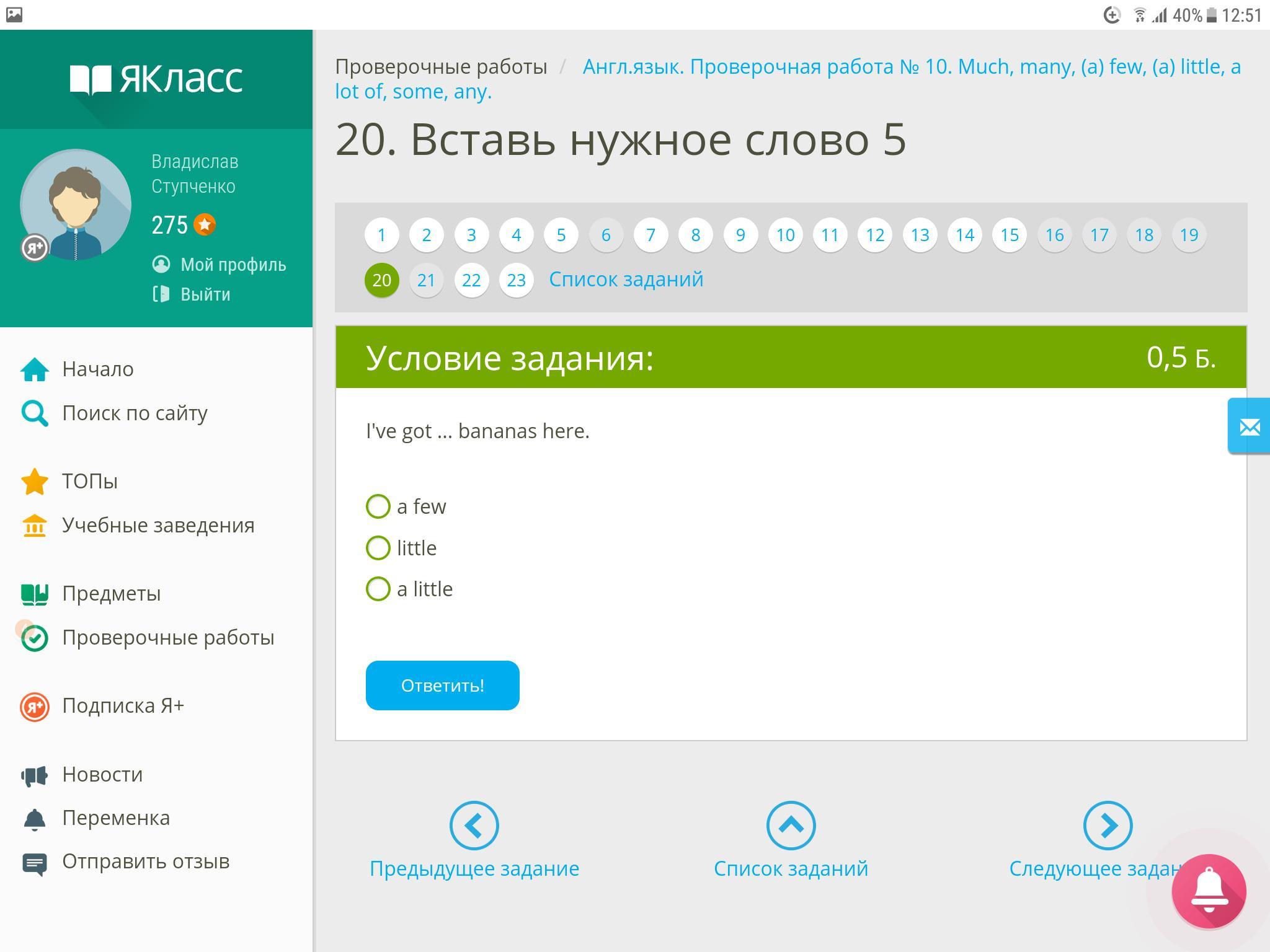Click the Я+ subscription icon
This screenshot has width=1270, height=952.
point(35,707)
